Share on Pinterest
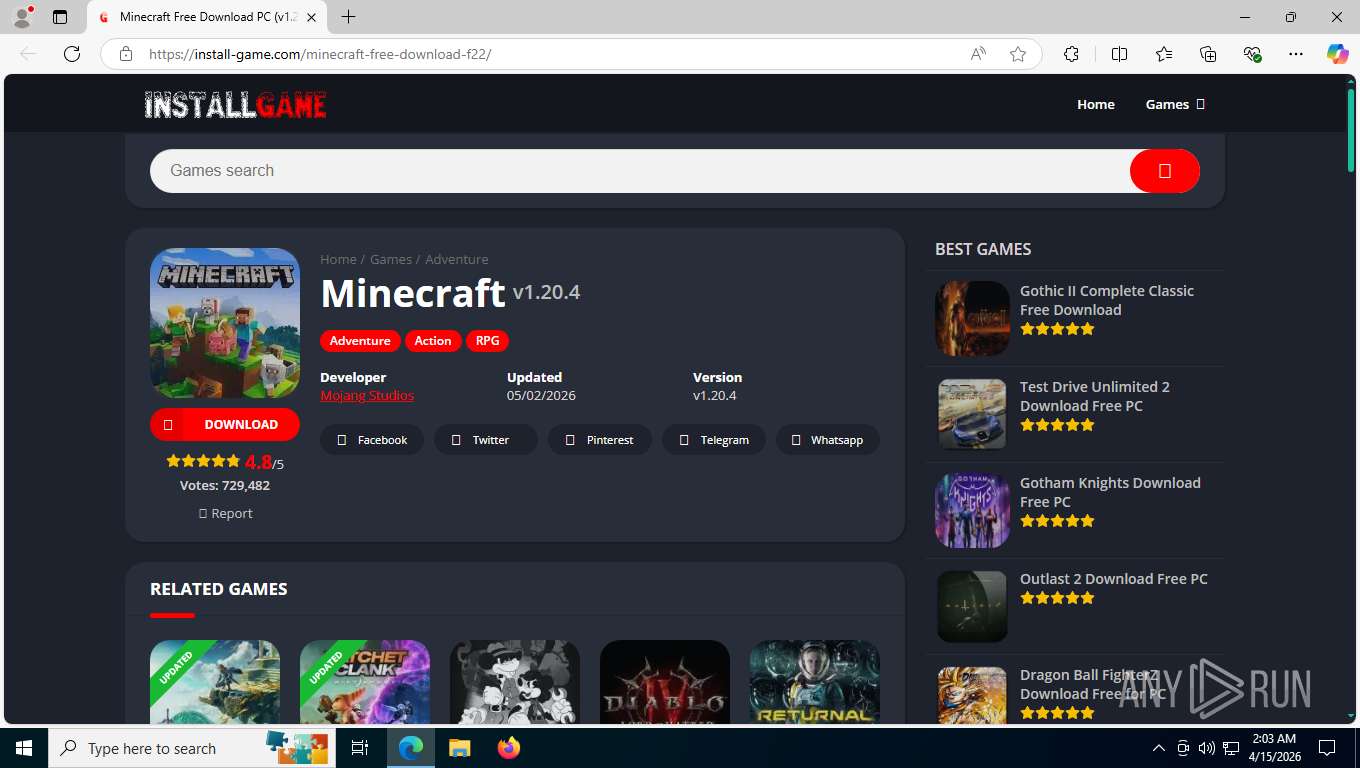Screen dimensions: 1360x768 (600, 440)
